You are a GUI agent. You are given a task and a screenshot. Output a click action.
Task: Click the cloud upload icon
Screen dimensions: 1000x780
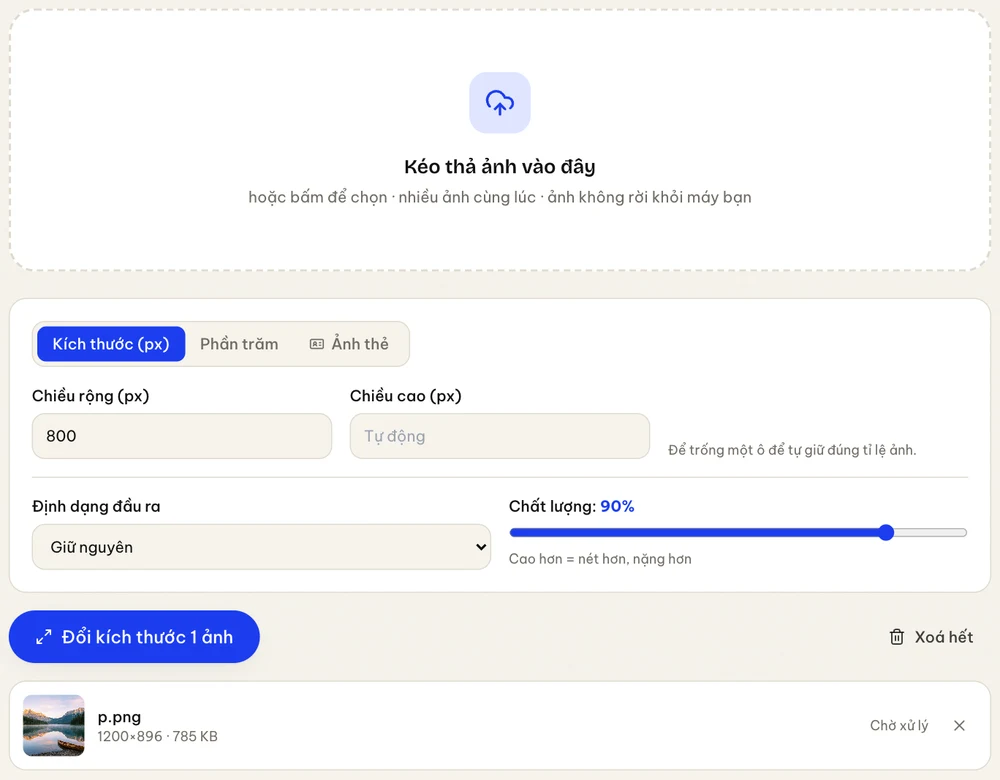coord(500,103)
